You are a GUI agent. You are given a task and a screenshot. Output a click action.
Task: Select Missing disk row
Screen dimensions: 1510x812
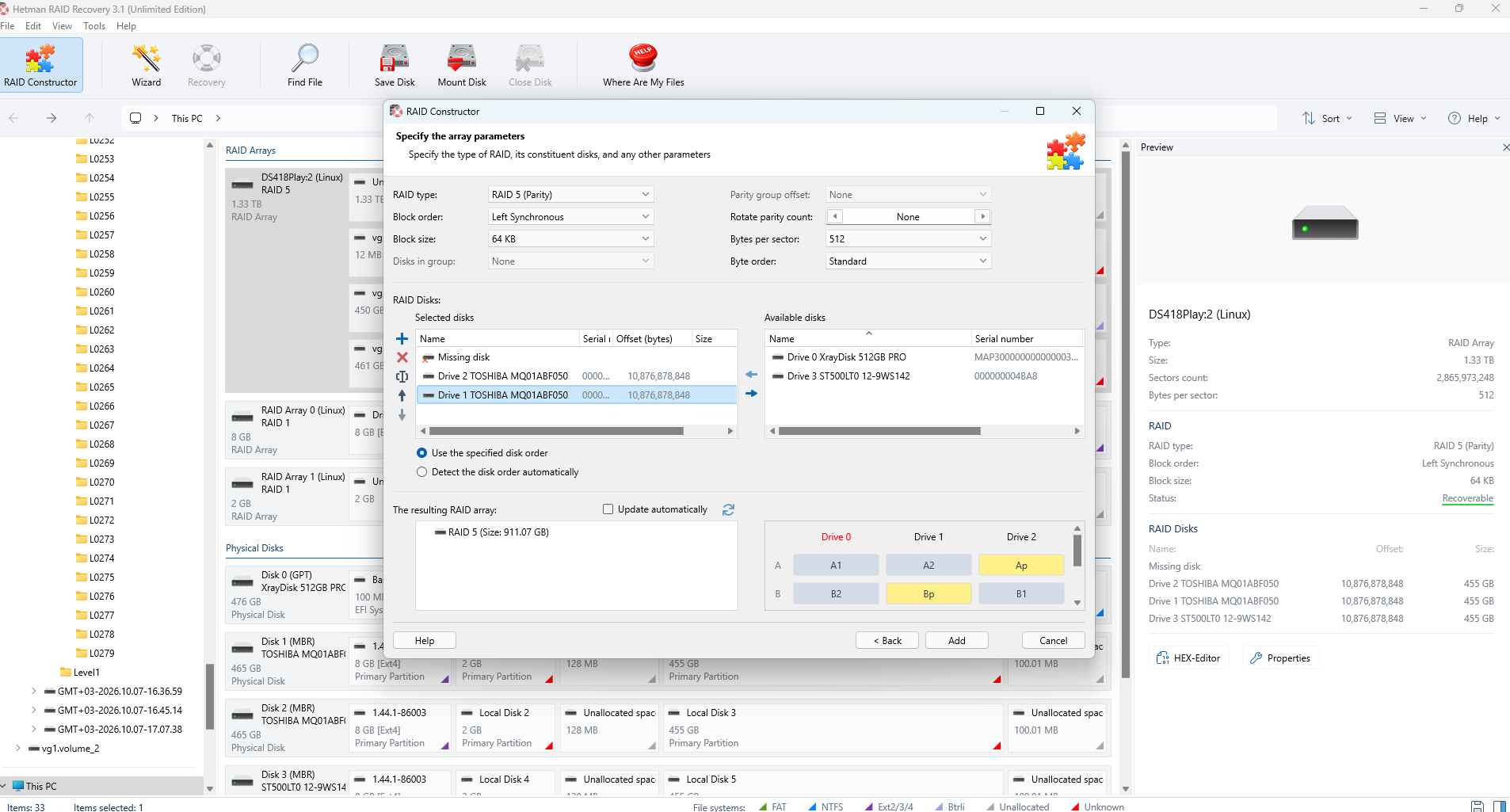pos(577,357)
